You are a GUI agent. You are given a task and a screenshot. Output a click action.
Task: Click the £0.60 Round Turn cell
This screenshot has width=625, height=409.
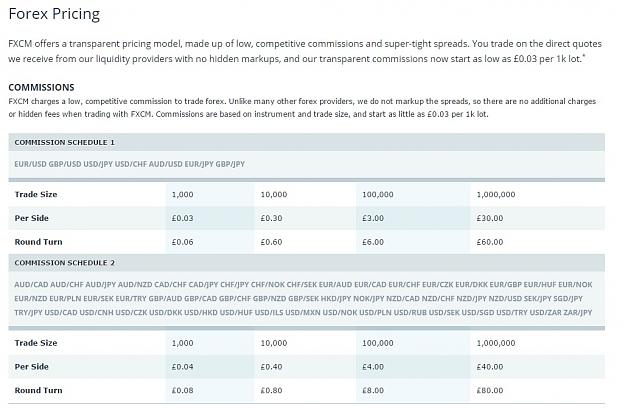tap(271, 242)
